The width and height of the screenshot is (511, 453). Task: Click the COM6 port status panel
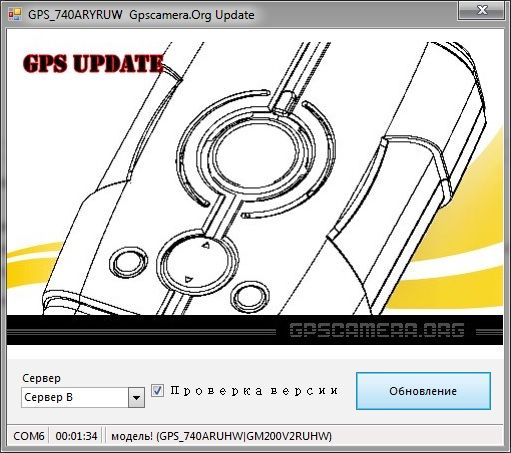point(29,436)
